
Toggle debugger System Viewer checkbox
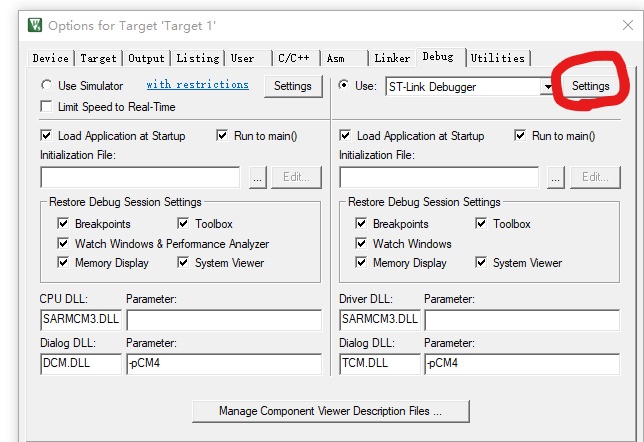click(481, 262)
